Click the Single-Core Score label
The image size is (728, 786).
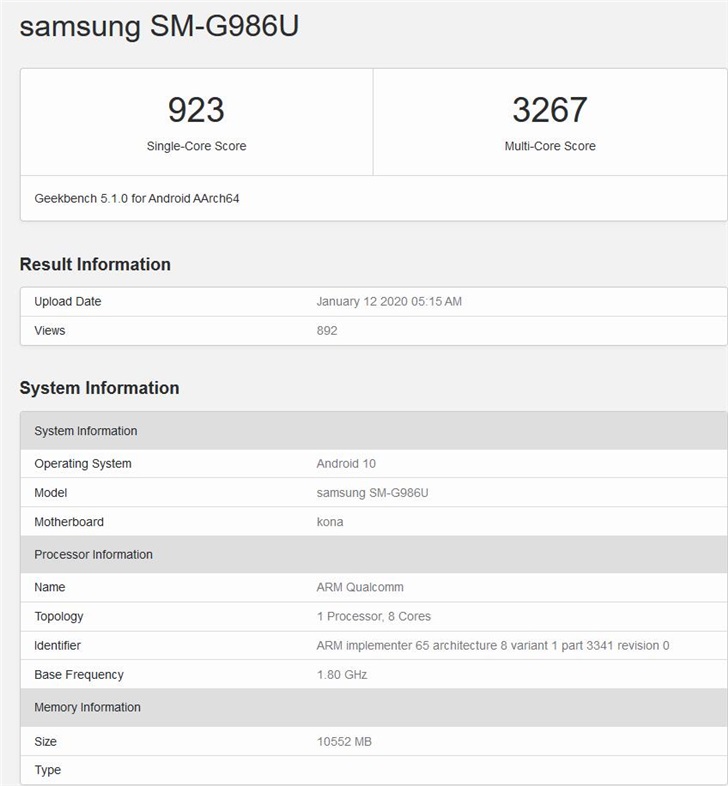pos(196,146)
